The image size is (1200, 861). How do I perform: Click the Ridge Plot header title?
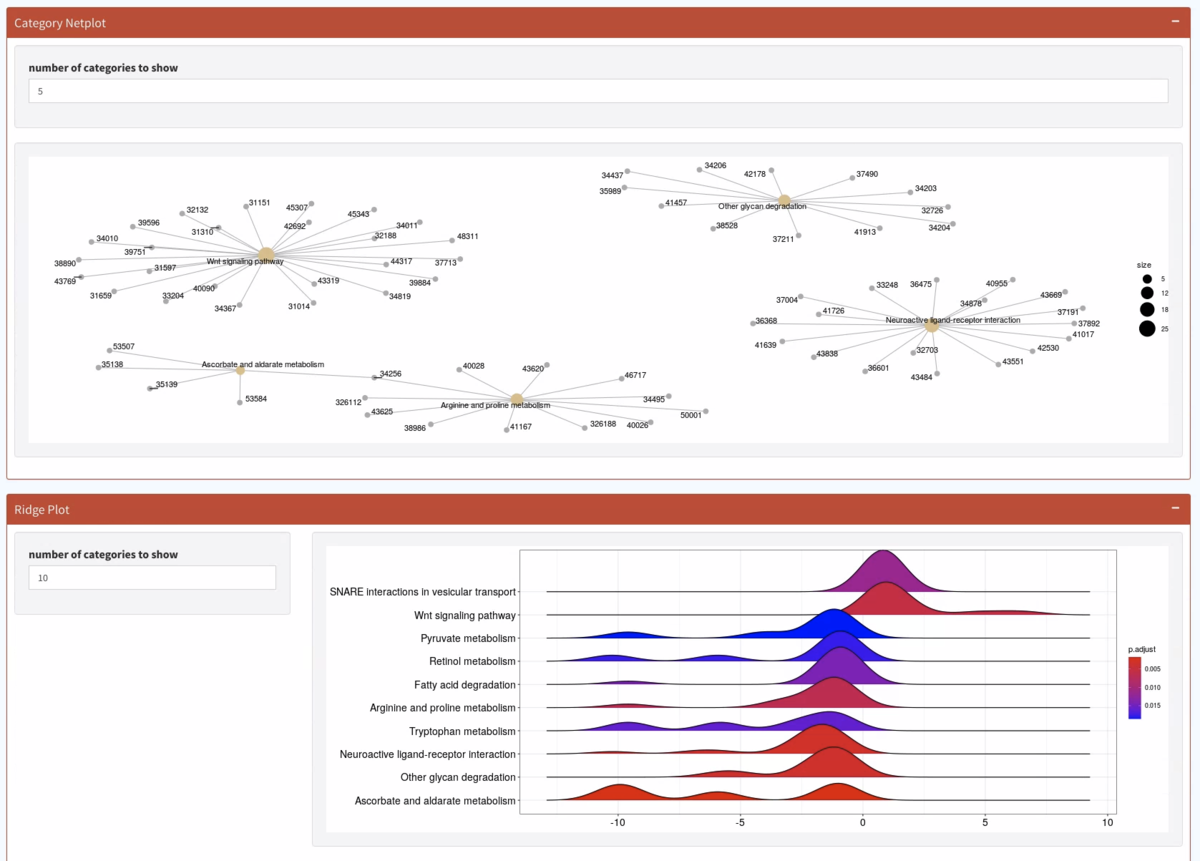[x=42, y=509]
